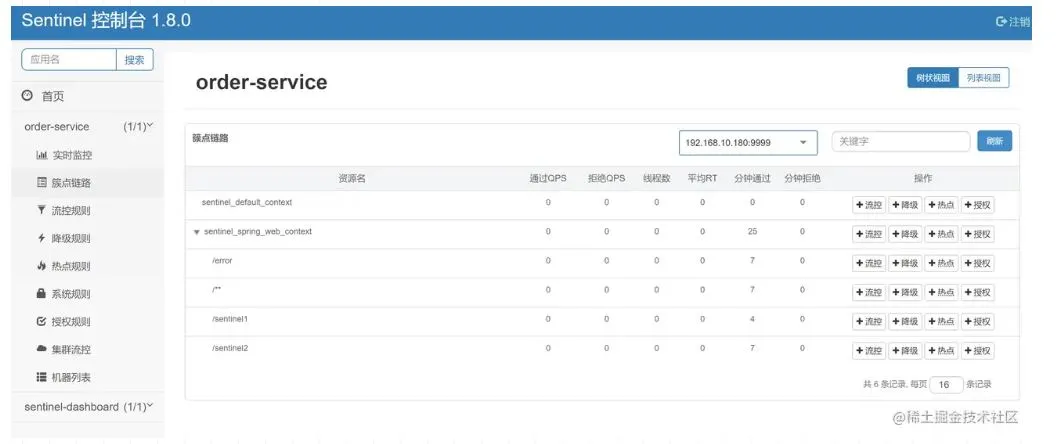Click the 资源名 column header

pyautogui.click(x=351, y=179)
